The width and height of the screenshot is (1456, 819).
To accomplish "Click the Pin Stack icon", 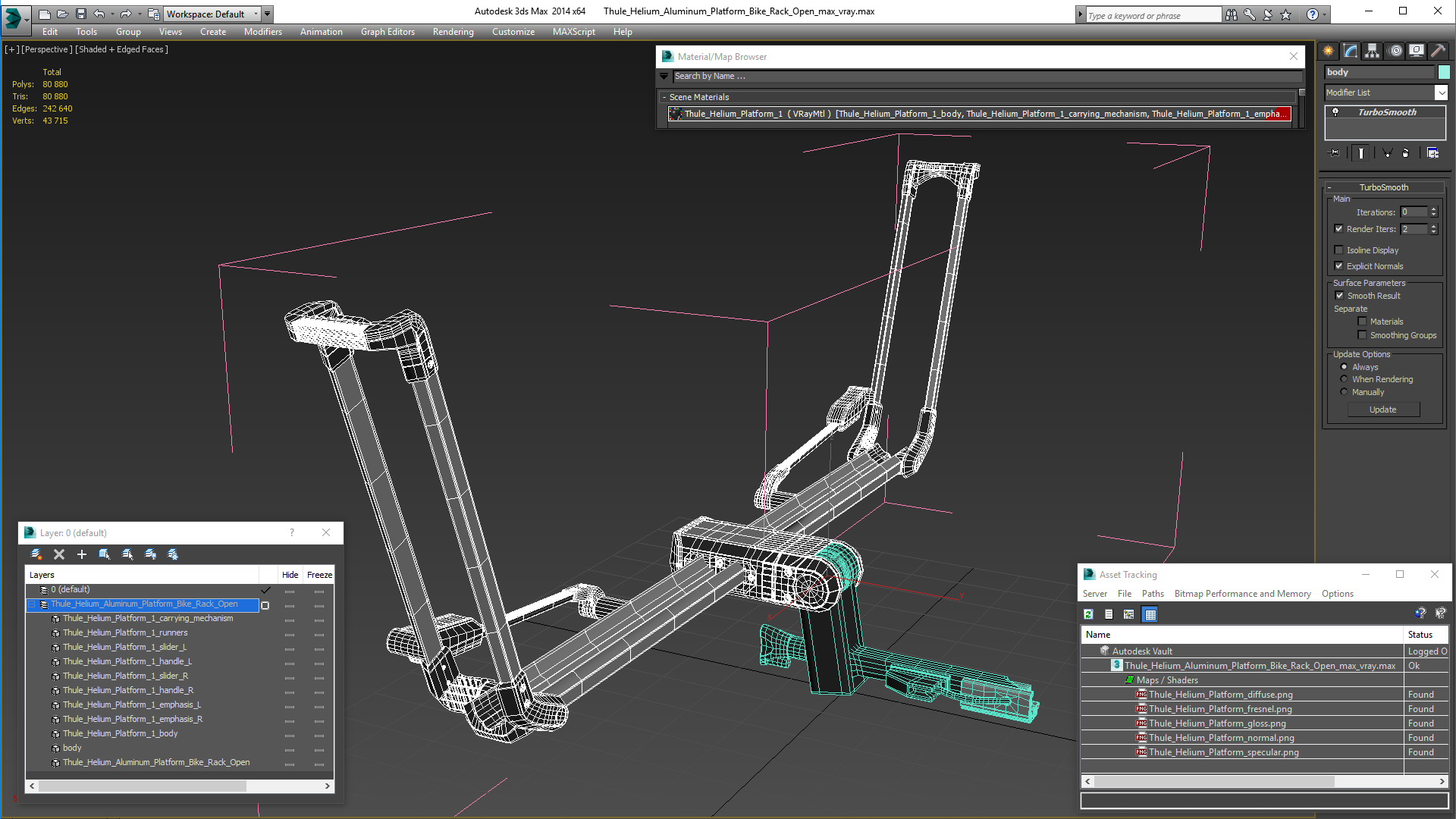I will pyautogui.click(x=1335, y=153).
